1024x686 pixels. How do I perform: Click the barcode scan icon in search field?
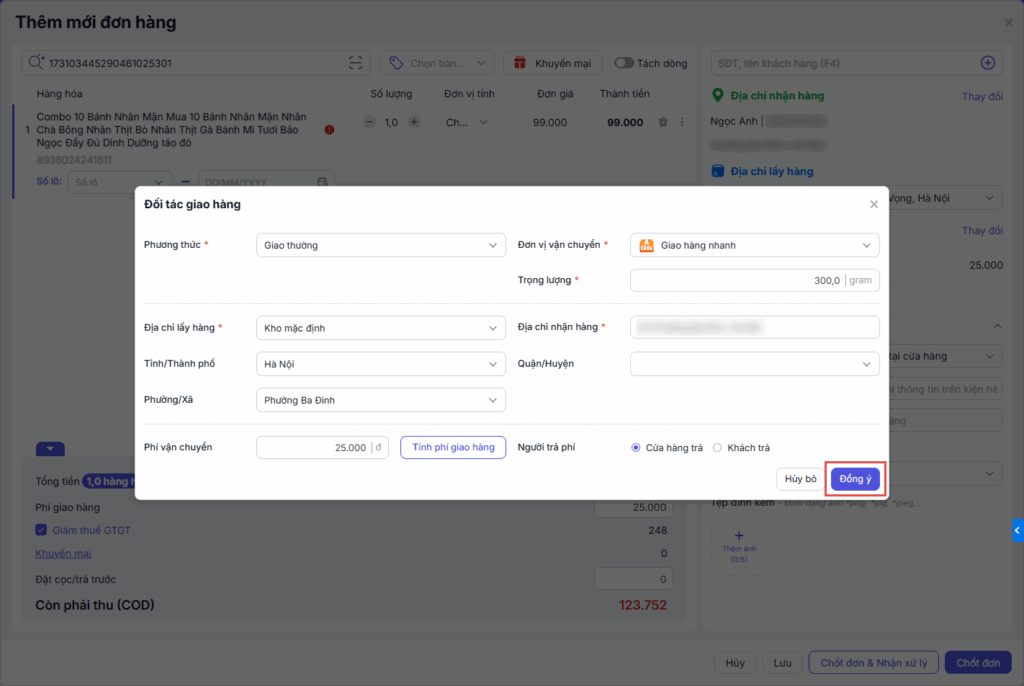(x=356, y=63)
